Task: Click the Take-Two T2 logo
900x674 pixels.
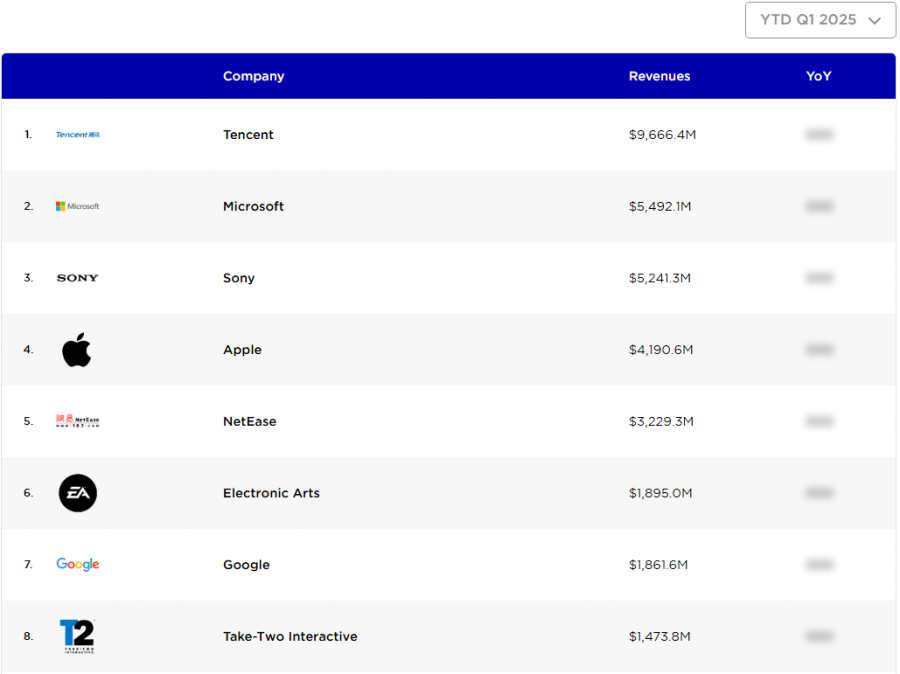Action: 77,636
